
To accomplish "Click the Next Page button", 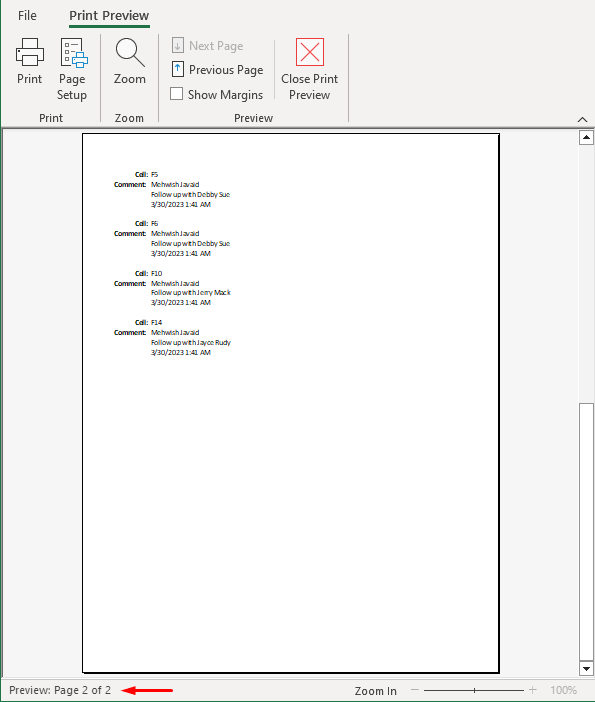I will (x=208, y=46).
